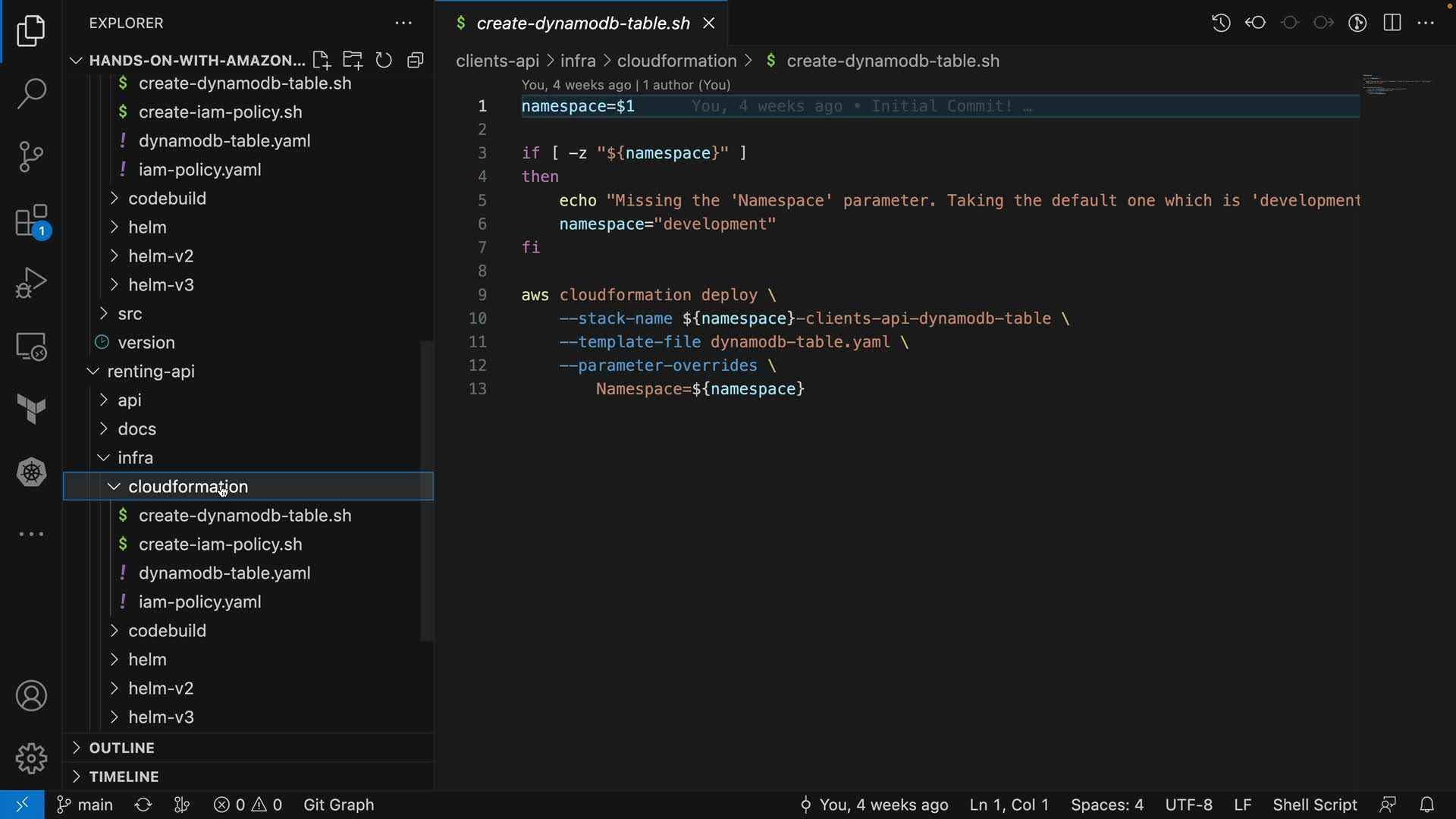
Task: Collapse all folders in the Explorer
Action: [x=415, y=61]
